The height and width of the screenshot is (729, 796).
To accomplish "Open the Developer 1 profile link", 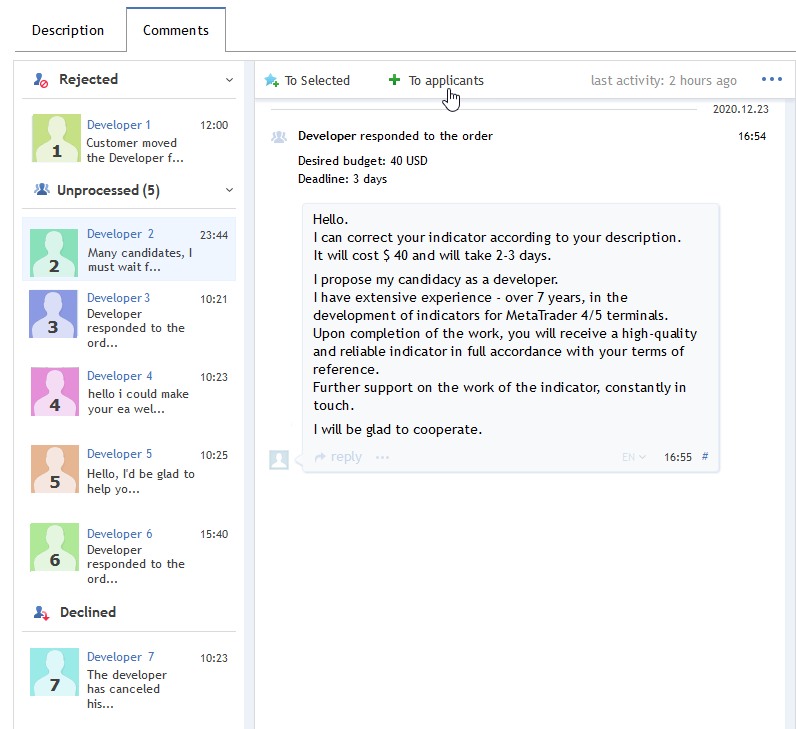I will tap(119, 125).
